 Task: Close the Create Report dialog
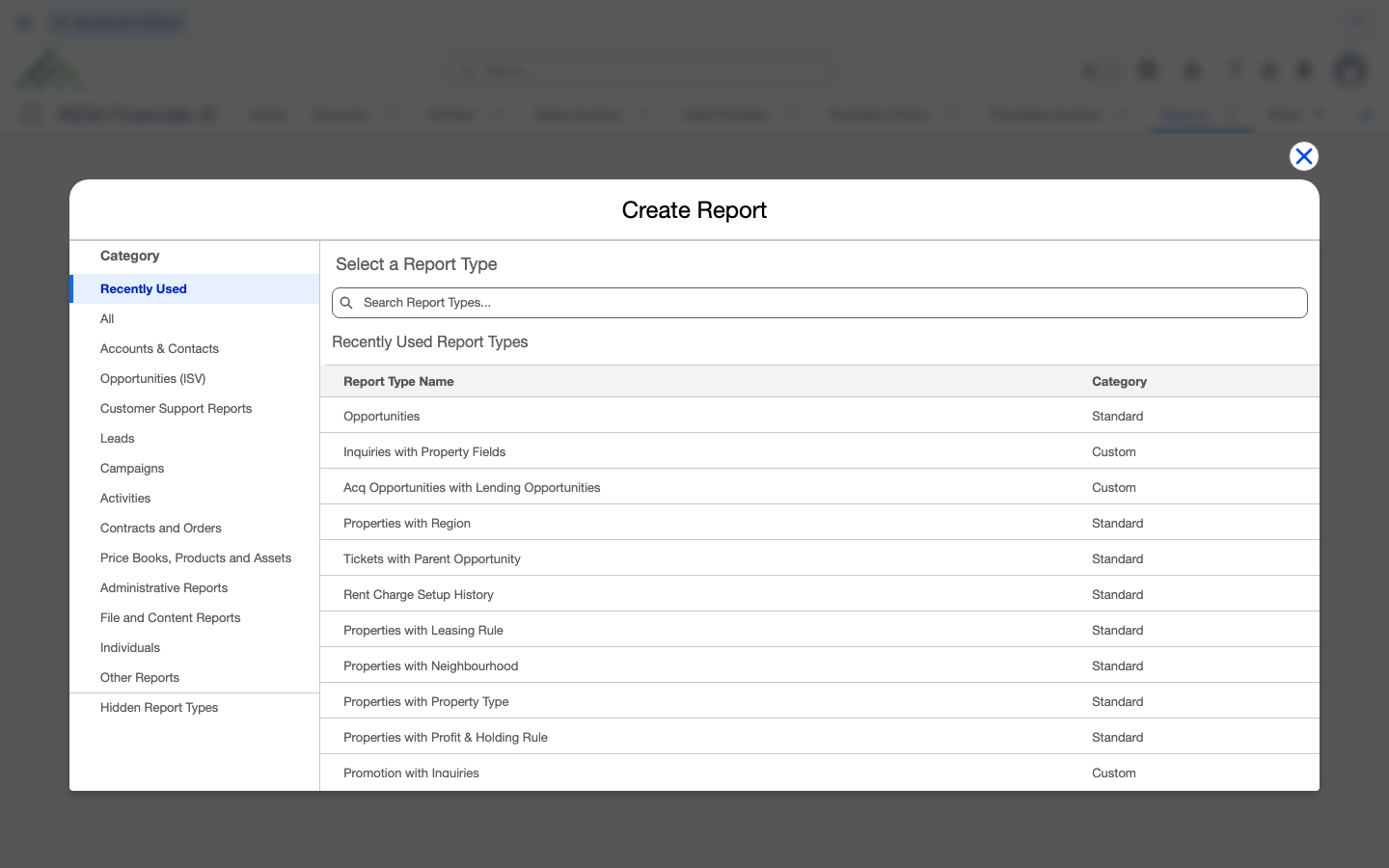(x=1304, y=156)
